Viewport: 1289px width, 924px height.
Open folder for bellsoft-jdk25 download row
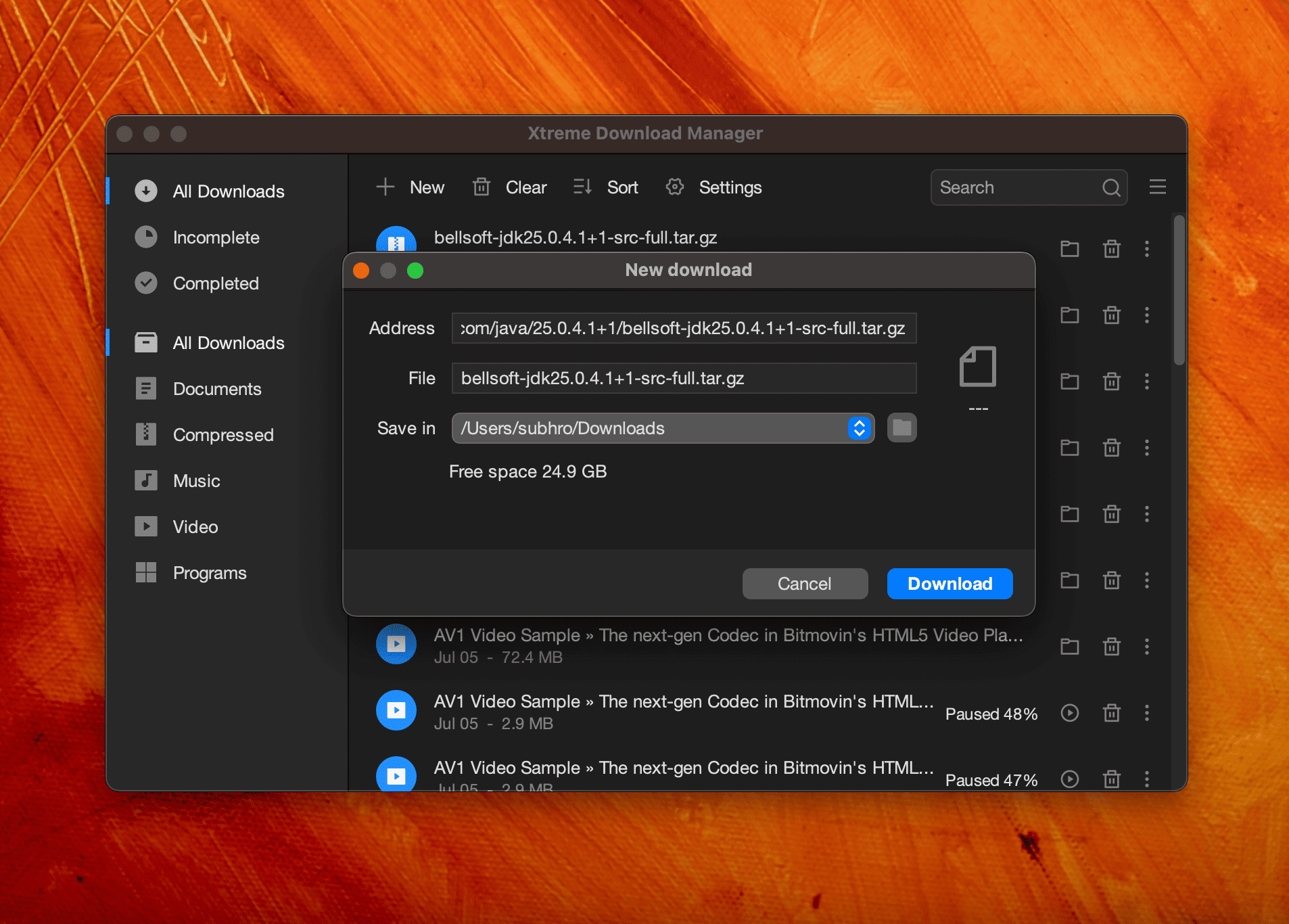(1070, 249)
